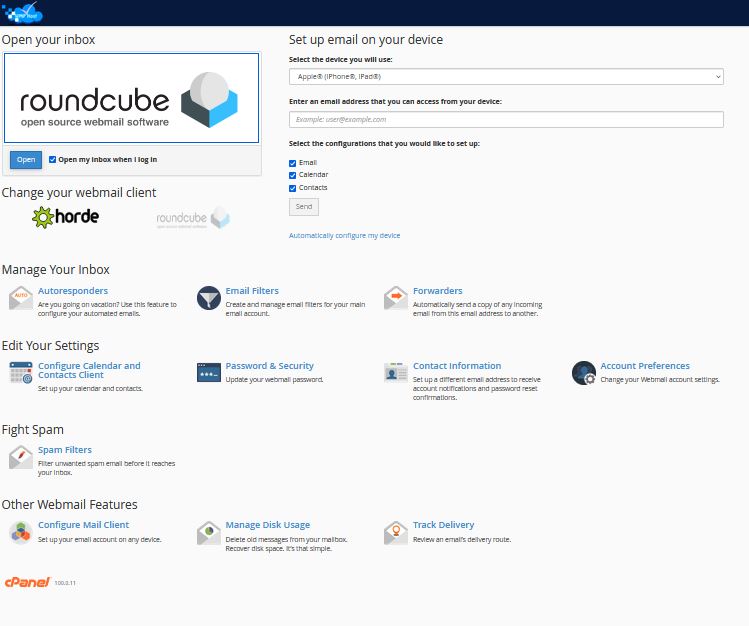
Task: Click the Contact Information card icon
Action: [396, 372]
